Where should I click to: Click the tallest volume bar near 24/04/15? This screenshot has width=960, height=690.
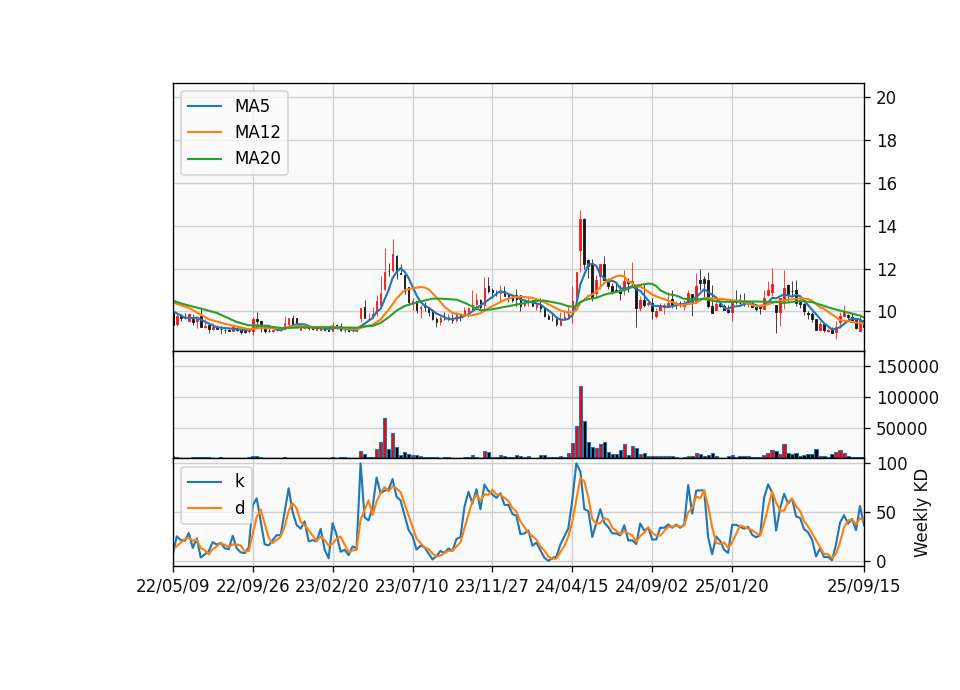[x=581, y=422]
